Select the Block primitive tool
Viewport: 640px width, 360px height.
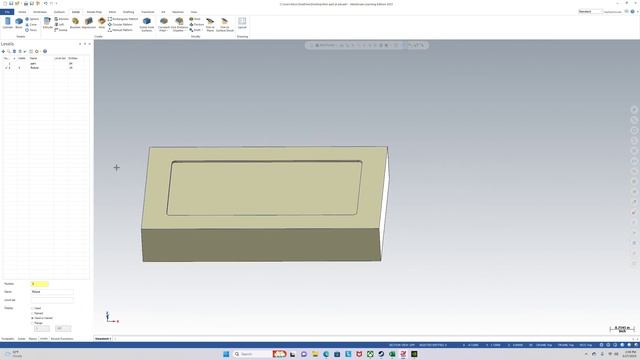click(x=19, y=23)
